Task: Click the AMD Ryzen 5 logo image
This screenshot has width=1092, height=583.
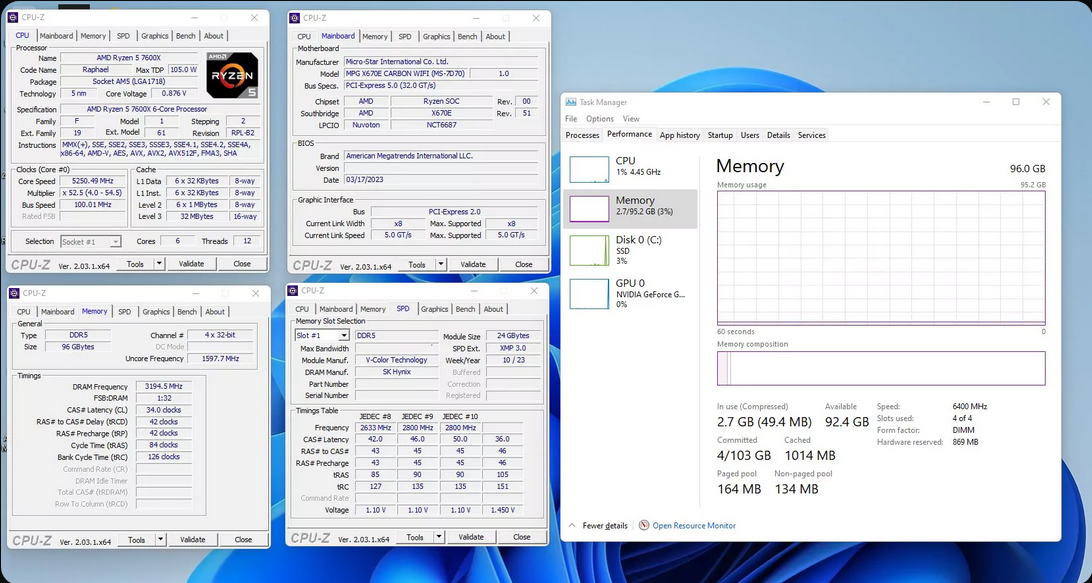Action: click(x=233, y=75)
